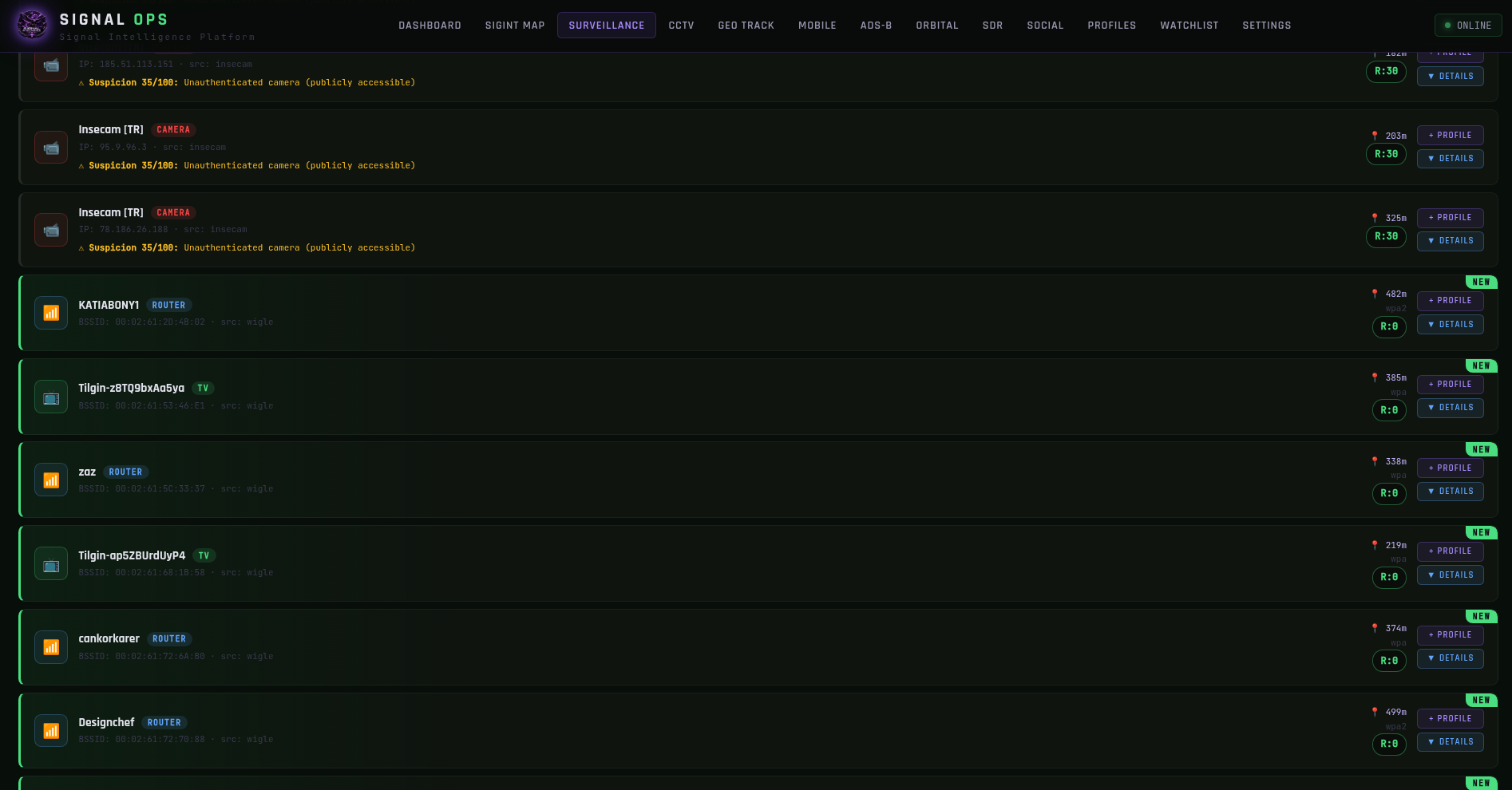Add profile for Designchef
Screen dimensions: 1512x790
coord(1450,719)
